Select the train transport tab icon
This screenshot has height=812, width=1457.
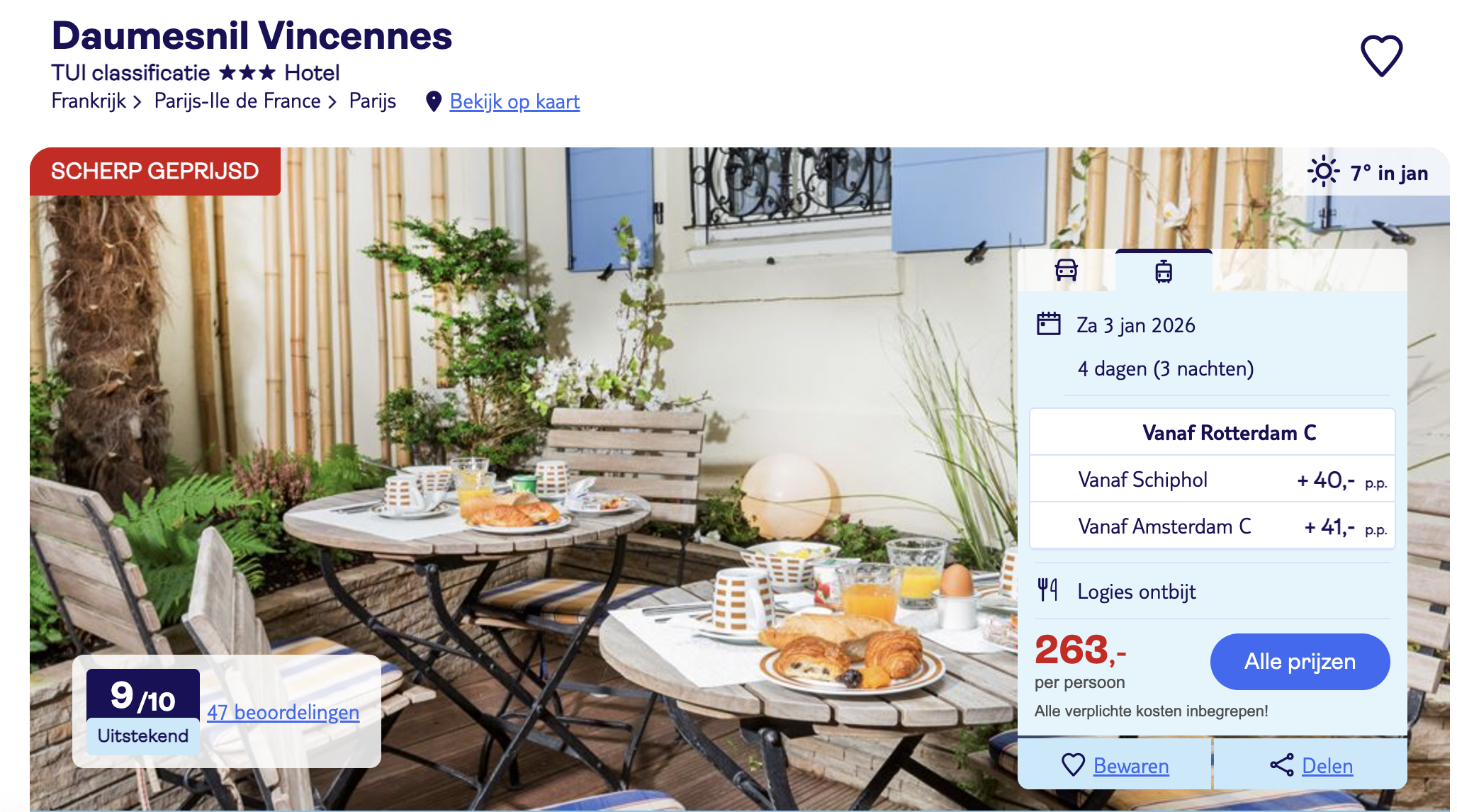coord(1164,271)
